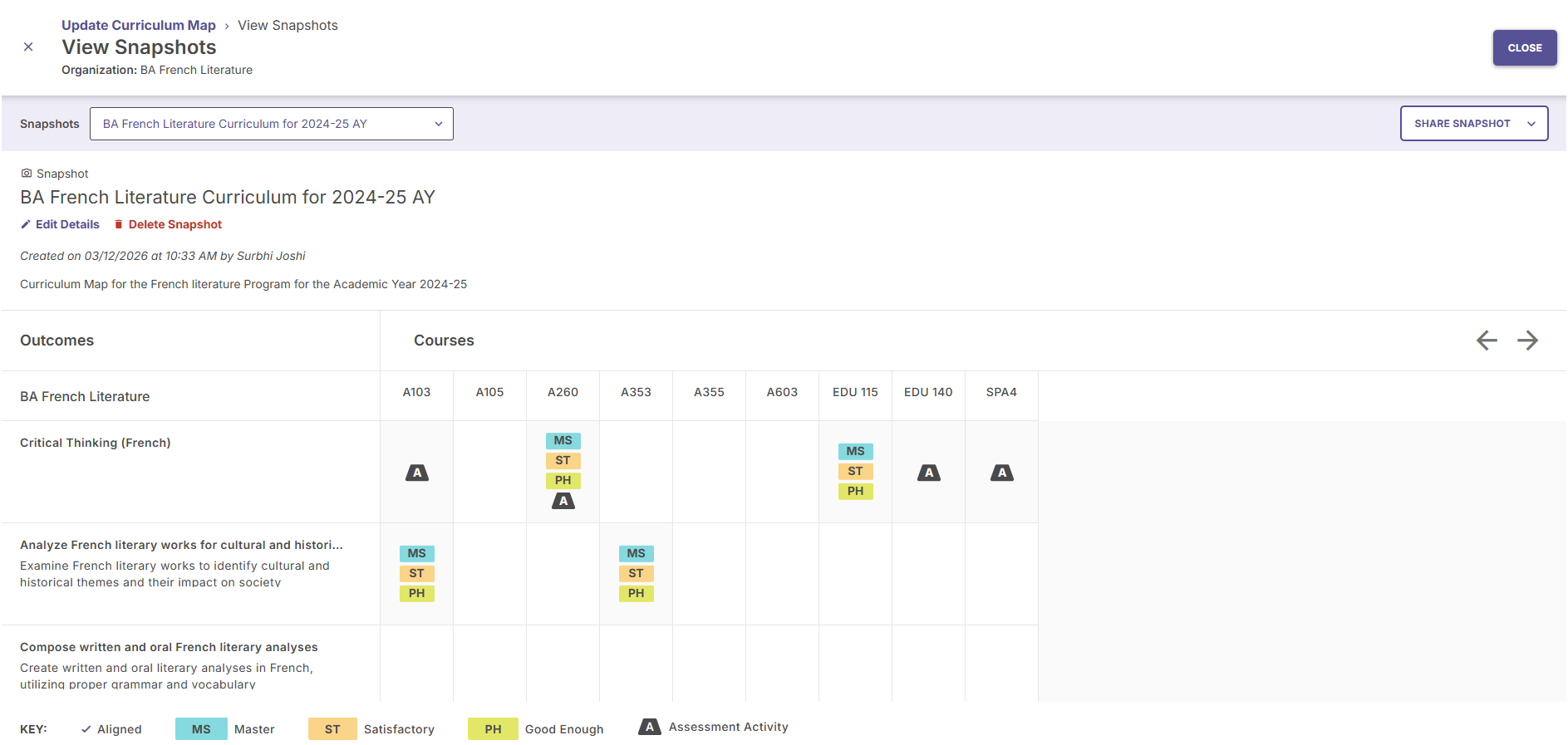Click the PH badge in EDU 115 column
The width and height of the screenshot is (1568, 745).
[x=856, y=492]
